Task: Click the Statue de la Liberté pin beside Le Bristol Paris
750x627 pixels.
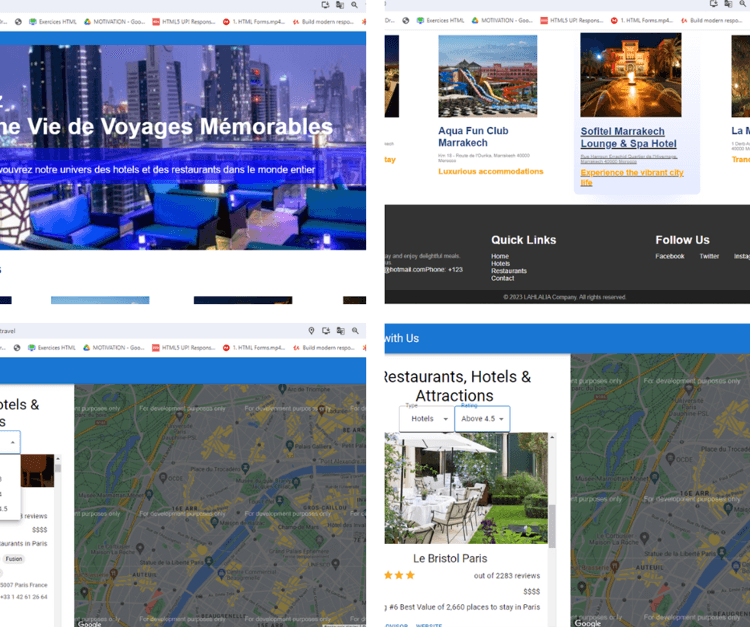Action: click(x=722, y=552)
